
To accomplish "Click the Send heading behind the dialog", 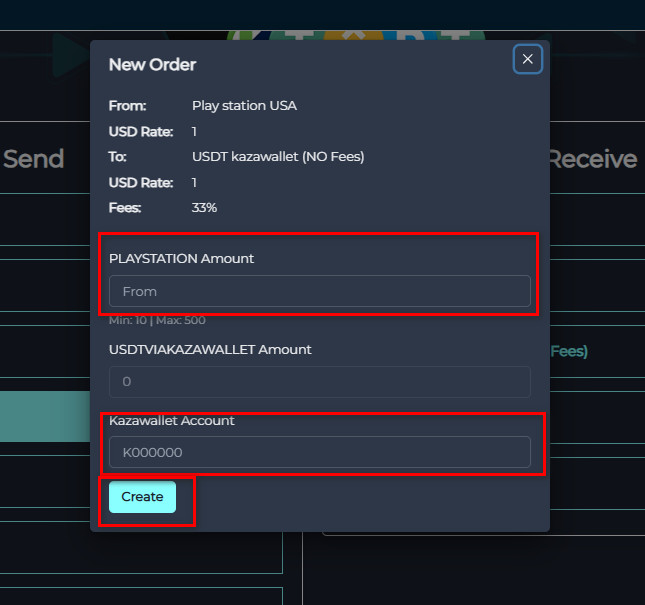I will point(34,159).
